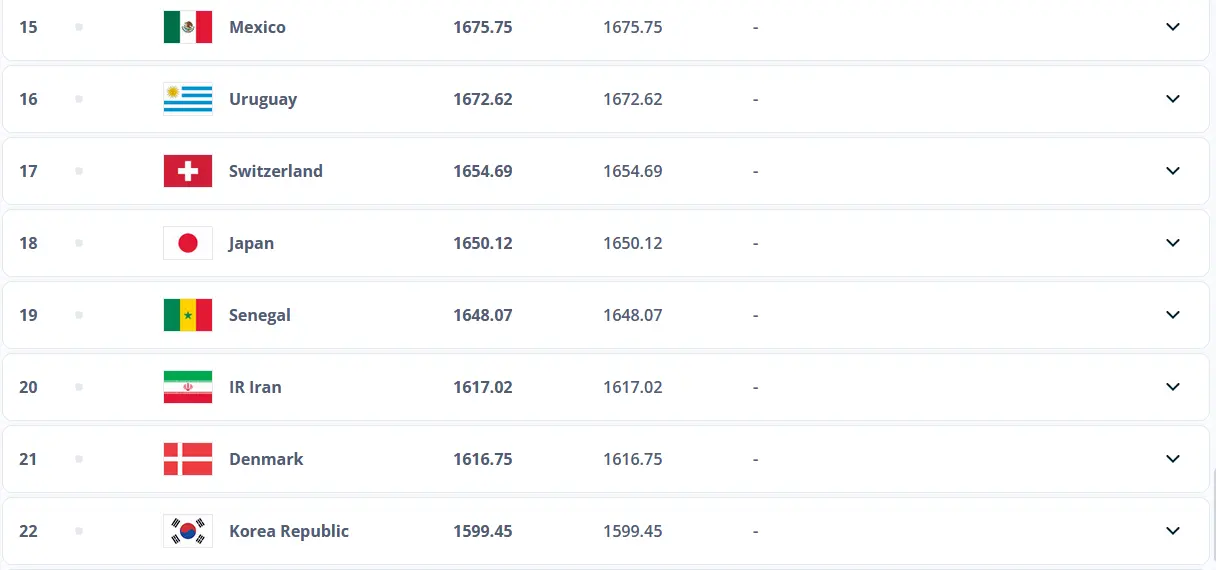This screenshot has height=570, width=1216.
Task: Click the Mexico flag icon
Action: click(x=188, y=27)
